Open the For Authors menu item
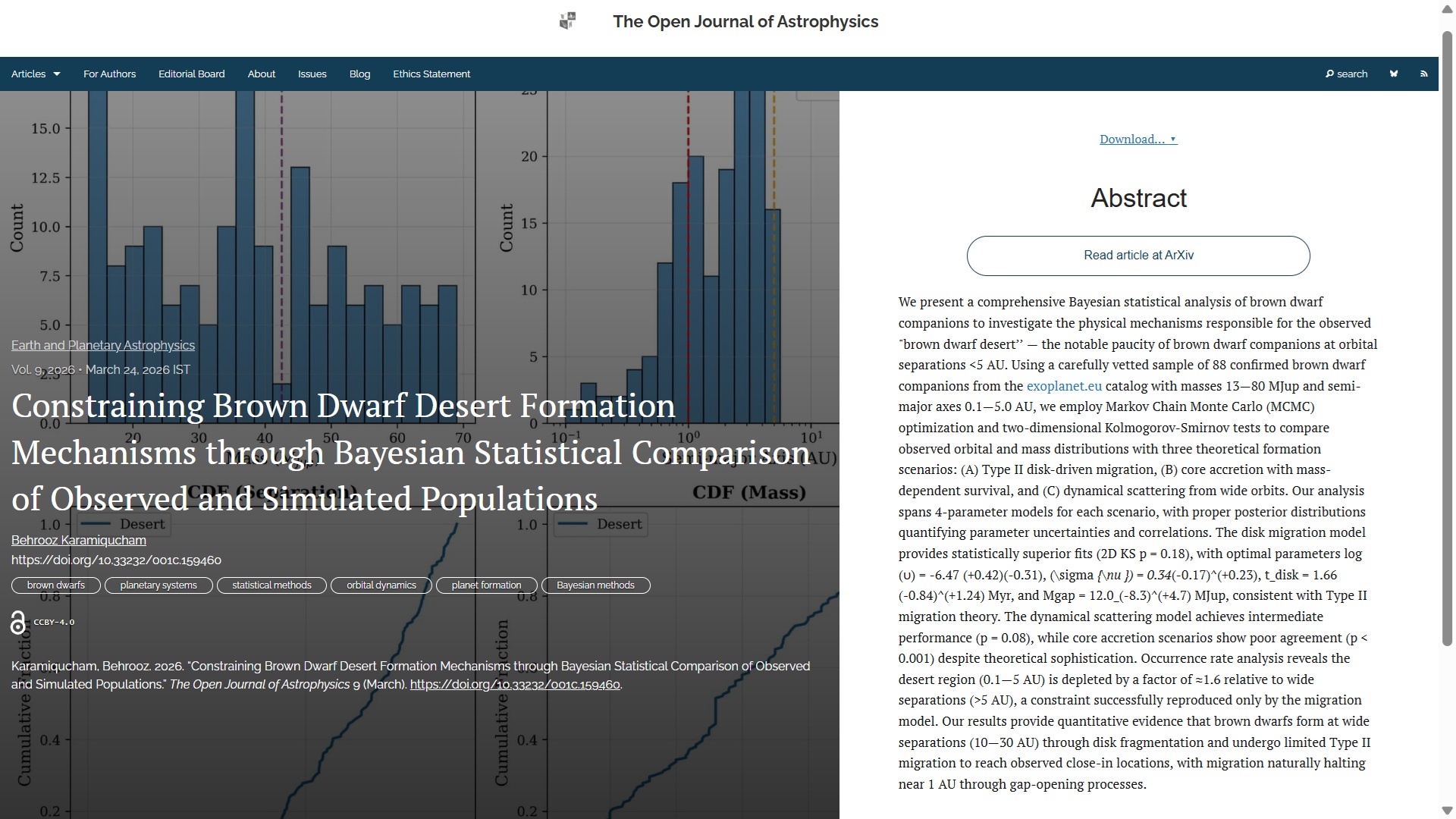 click(109, 74)
